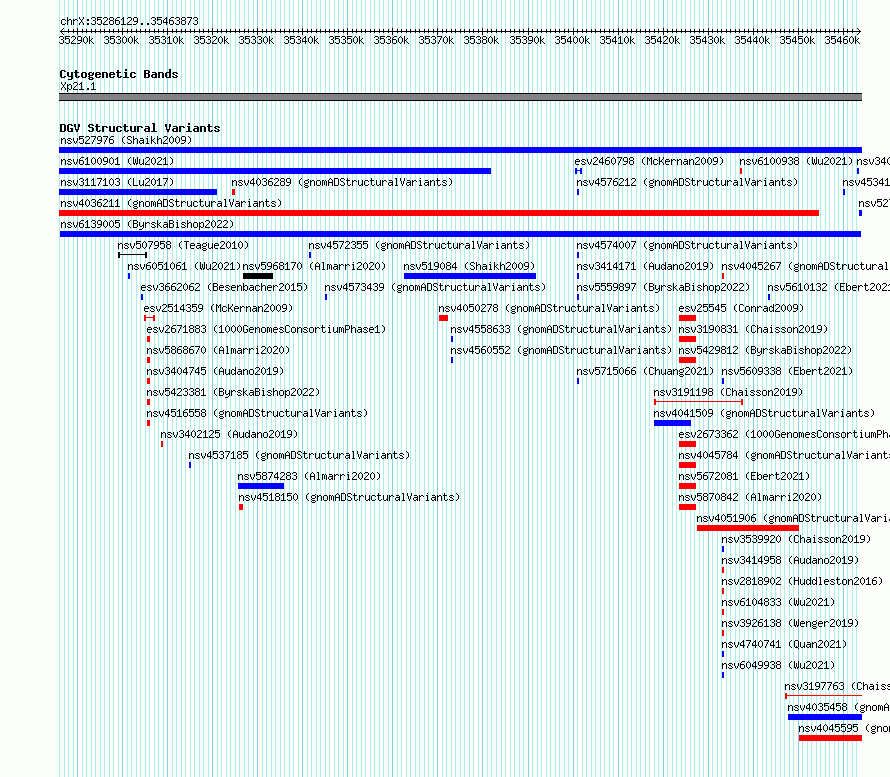Click nsv4576212 variant label

pyautogui.click(x=687, y=182)
